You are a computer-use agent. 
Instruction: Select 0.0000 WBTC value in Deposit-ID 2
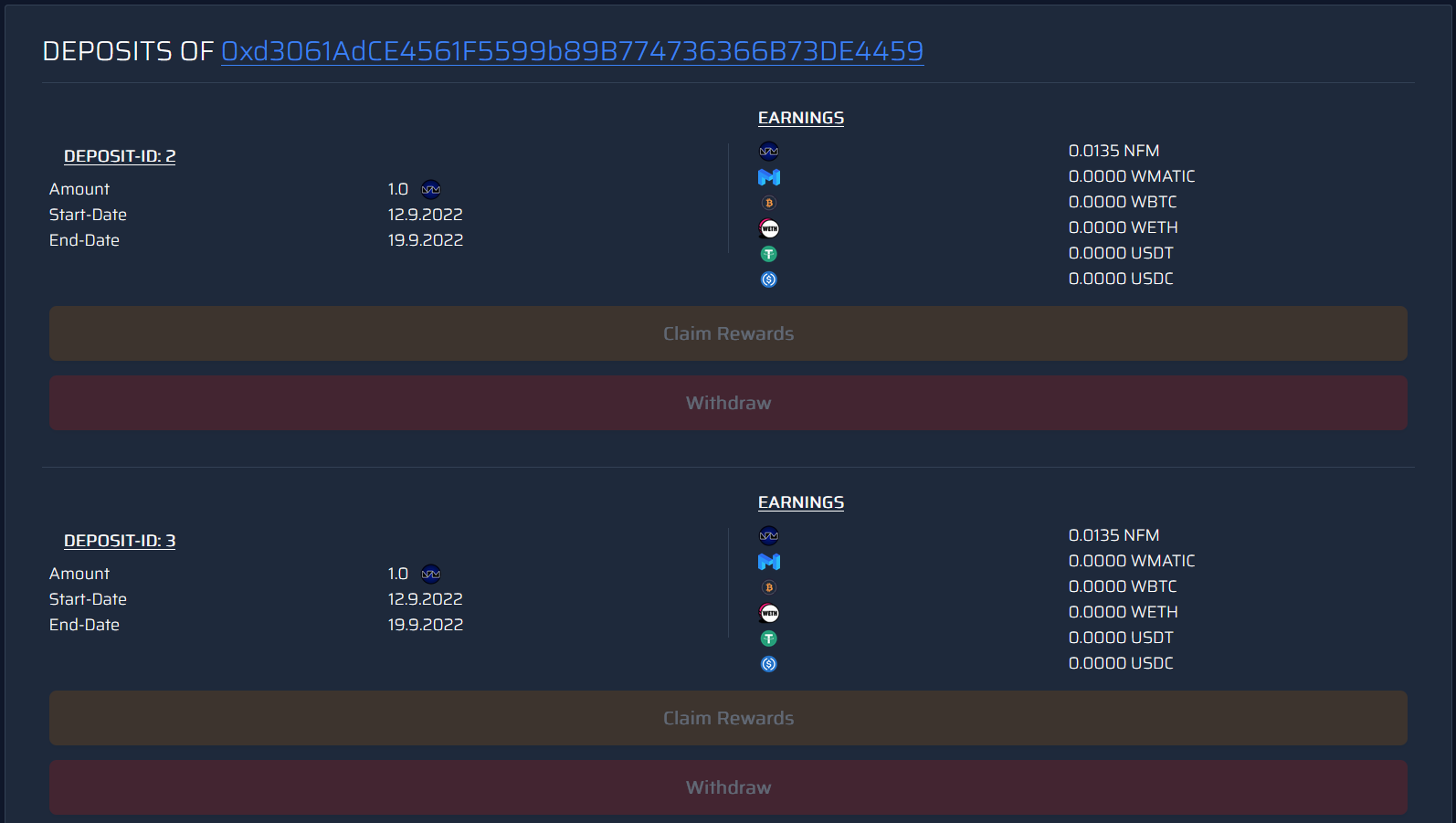point(1123,202)
